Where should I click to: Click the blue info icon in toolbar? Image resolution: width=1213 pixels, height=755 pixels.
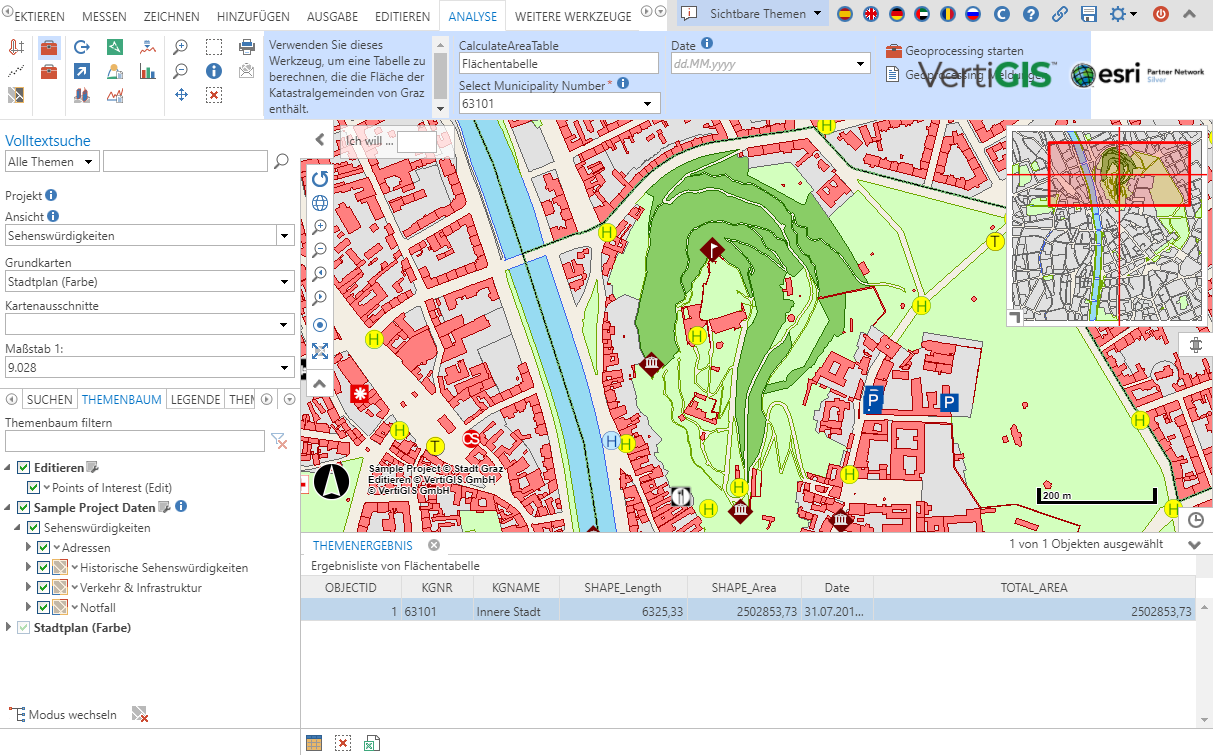pyautogui.click(x=213, y=71)
